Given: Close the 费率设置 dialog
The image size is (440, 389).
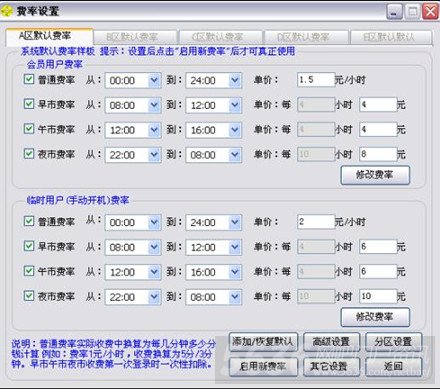Looking at the screenshot, I should pos(430,12).
